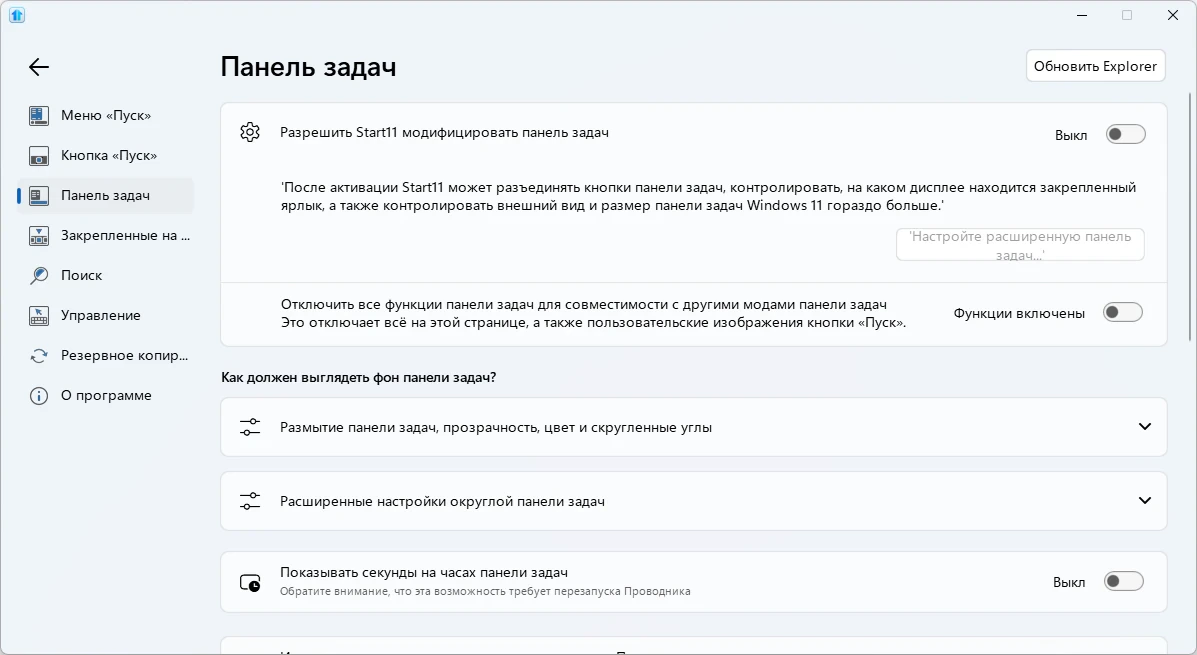Click sliders icon beside Расширенные настройки округлой панели
The width and height of the screenshot is (1197, 655).
250,501
